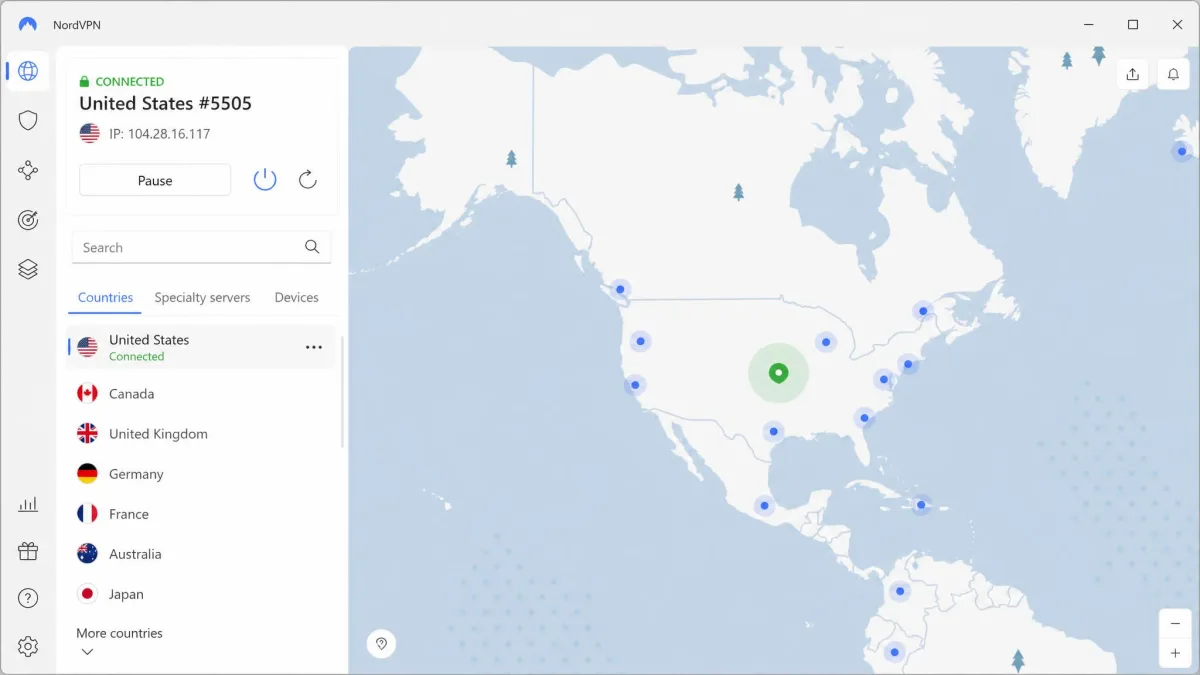Click the IP: 104.28.16.117 text
This screenshot has width=1200, height=675.
160,133
